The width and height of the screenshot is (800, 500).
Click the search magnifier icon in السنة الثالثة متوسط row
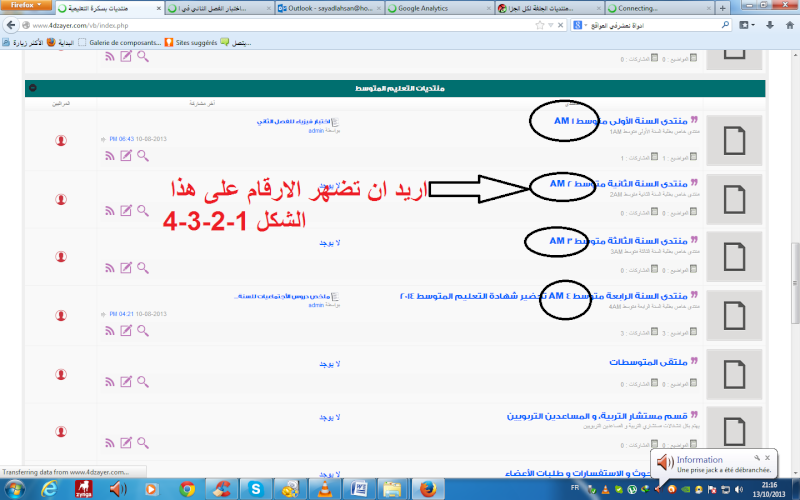[x=143, y=268]
